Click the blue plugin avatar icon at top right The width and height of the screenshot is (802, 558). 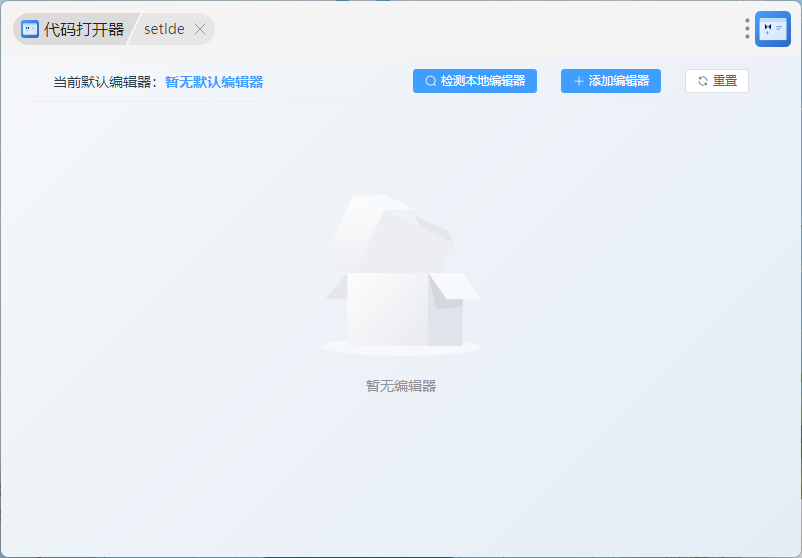pyautogui.click(x=773, y=29)
